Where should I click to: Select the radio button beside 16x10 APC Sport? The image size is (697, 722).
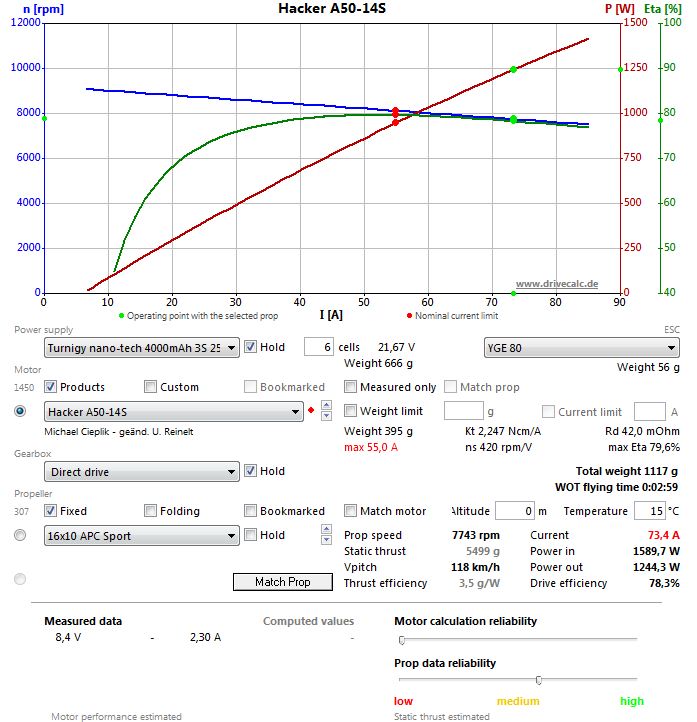coord(20,535)
